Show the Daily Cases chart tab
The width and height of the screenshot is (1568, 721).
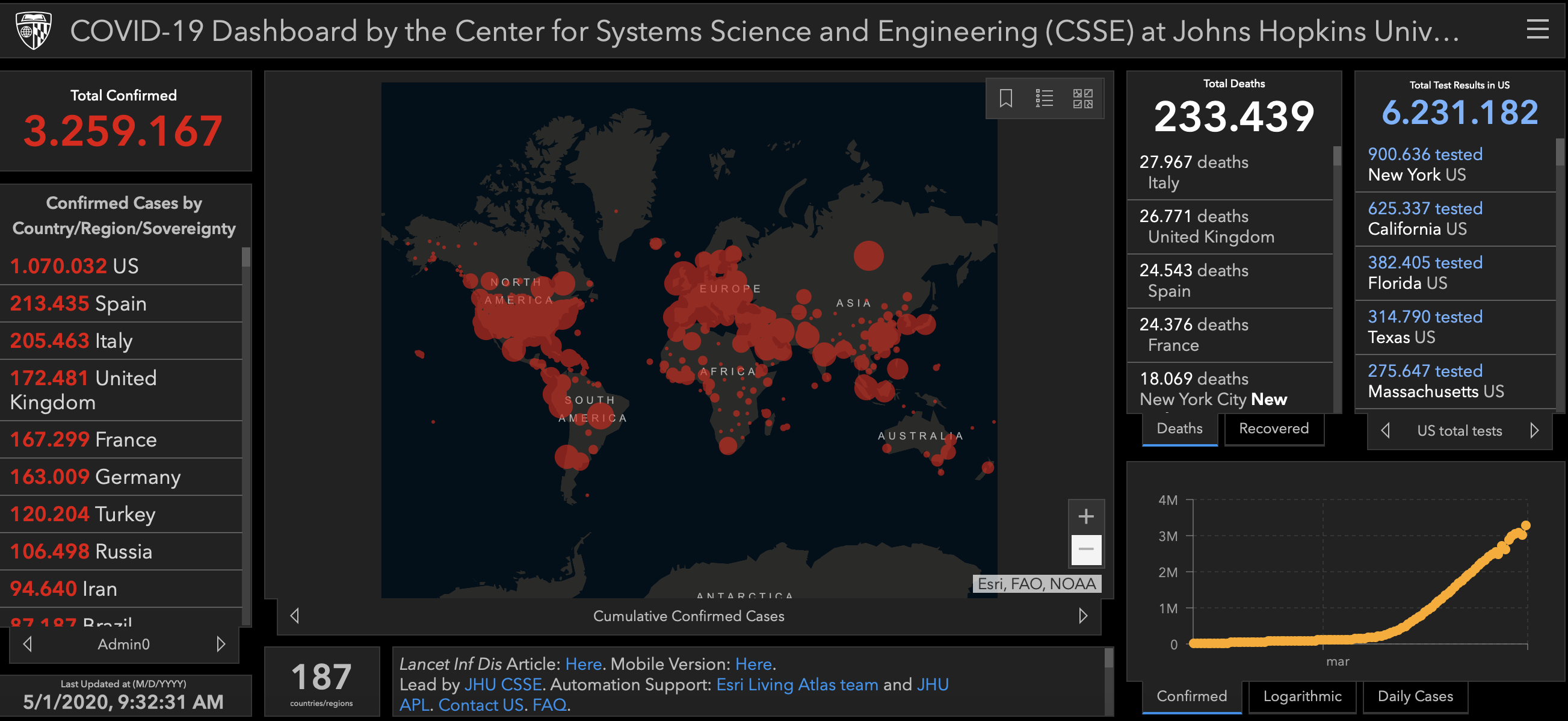[1415, 696]
